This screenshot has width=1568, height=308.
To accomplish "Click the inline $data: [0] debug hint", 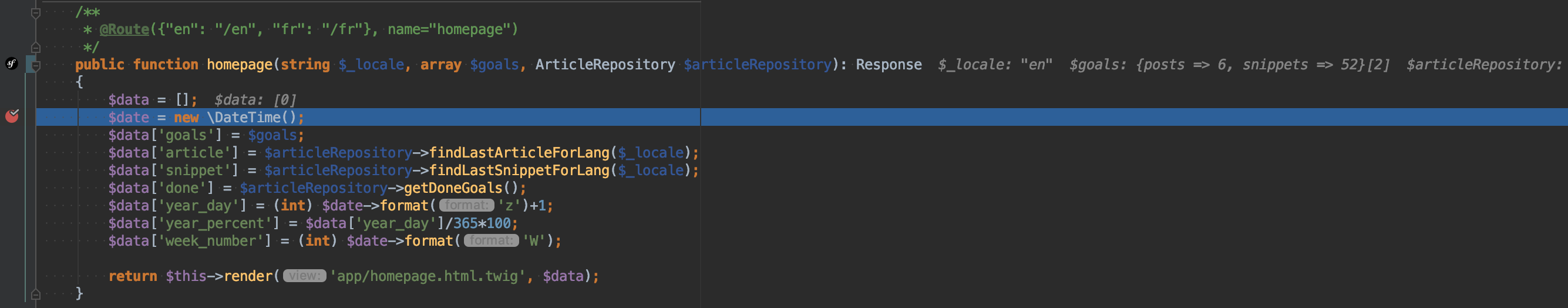I will pyautogui.click(x=255, y=99).
